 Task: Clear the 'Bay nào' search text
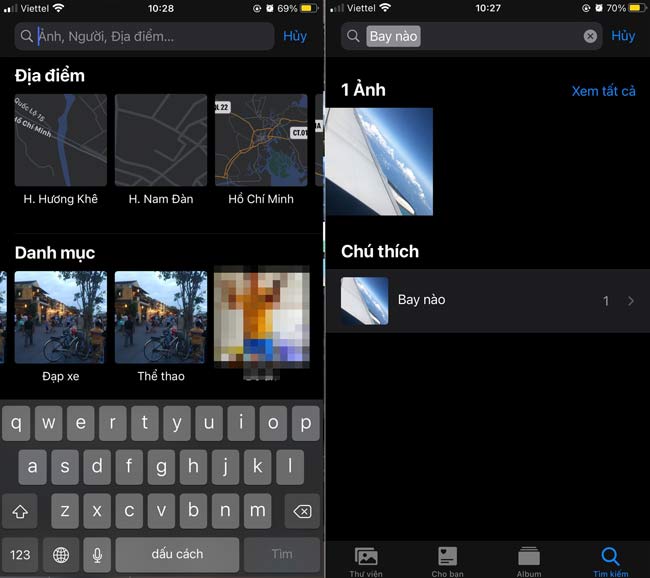[x=590, y=36]
